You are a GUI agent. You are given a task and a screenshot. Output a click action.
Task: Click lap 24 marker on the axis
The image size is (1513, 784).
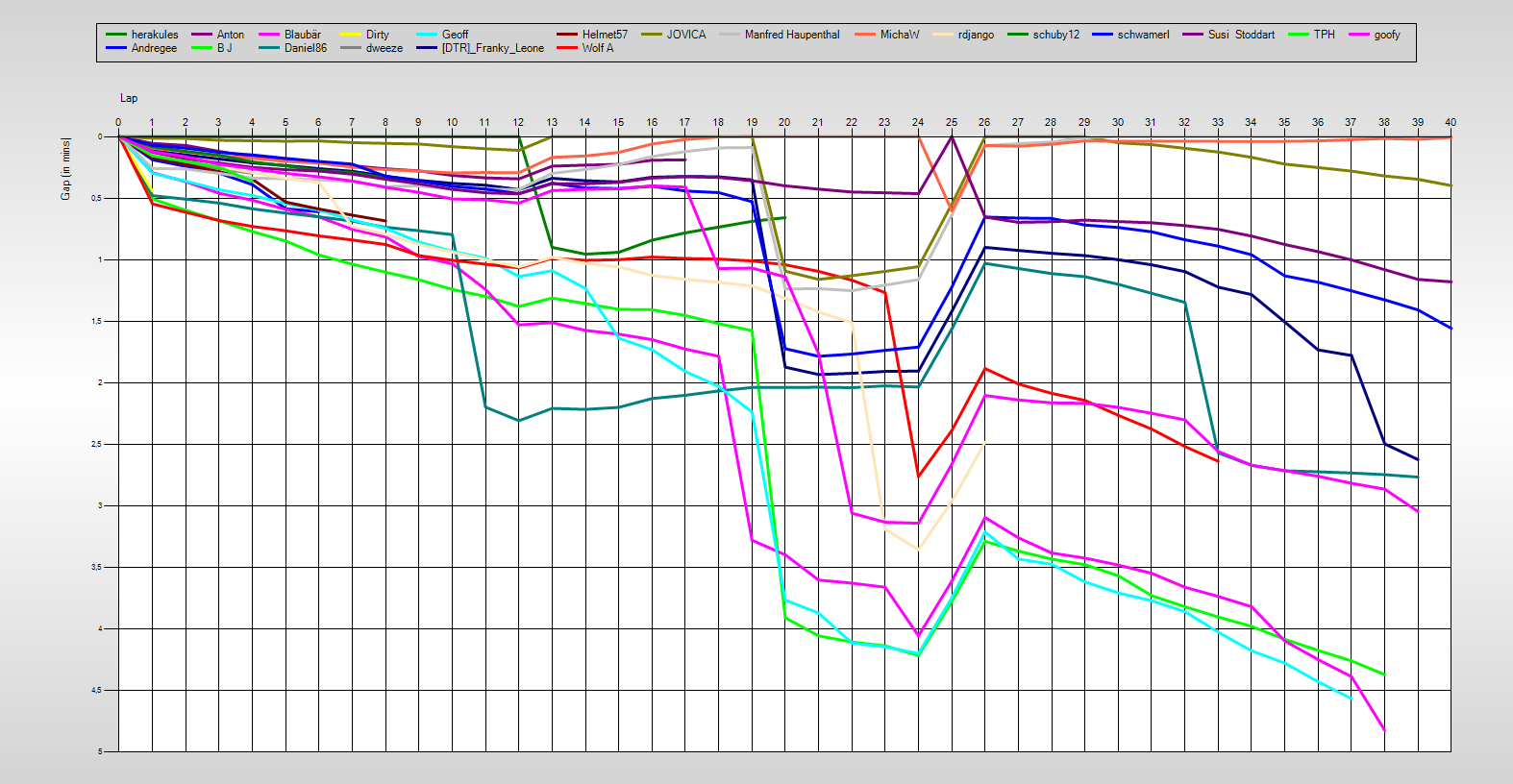918,122
